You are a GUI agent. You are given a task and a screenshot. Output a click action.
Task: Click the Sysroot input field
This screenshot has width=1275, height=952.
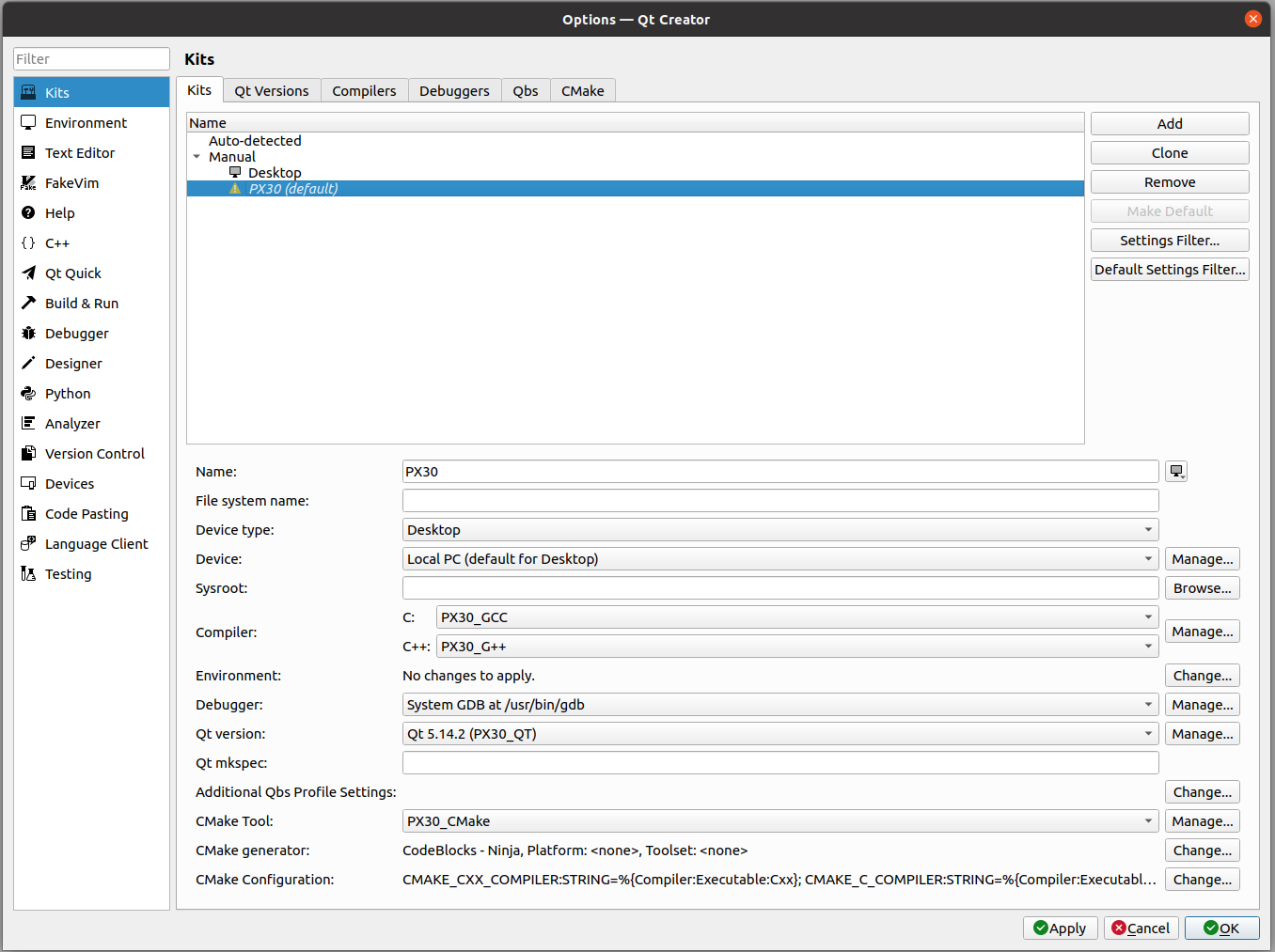779,588
